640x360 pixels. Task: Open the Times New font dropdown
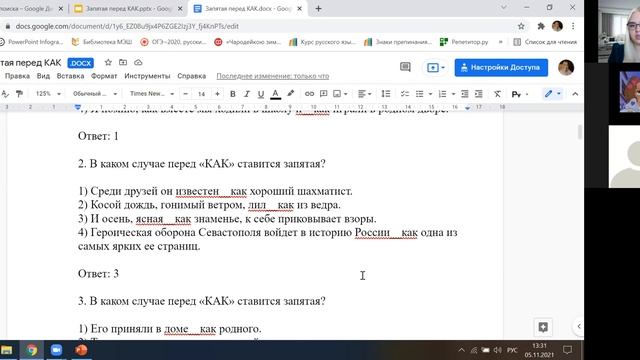(151, 94)
